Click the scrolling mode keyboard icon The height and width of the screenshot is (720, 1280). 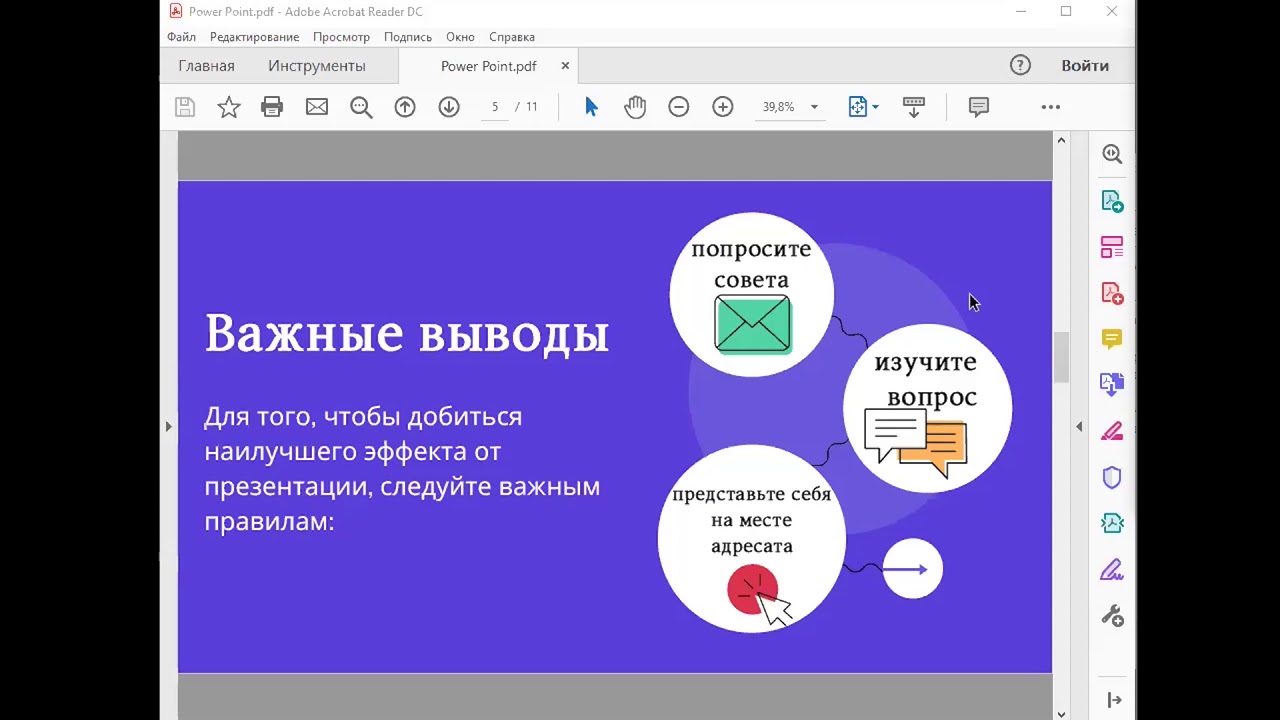click(x=914, y=107)
